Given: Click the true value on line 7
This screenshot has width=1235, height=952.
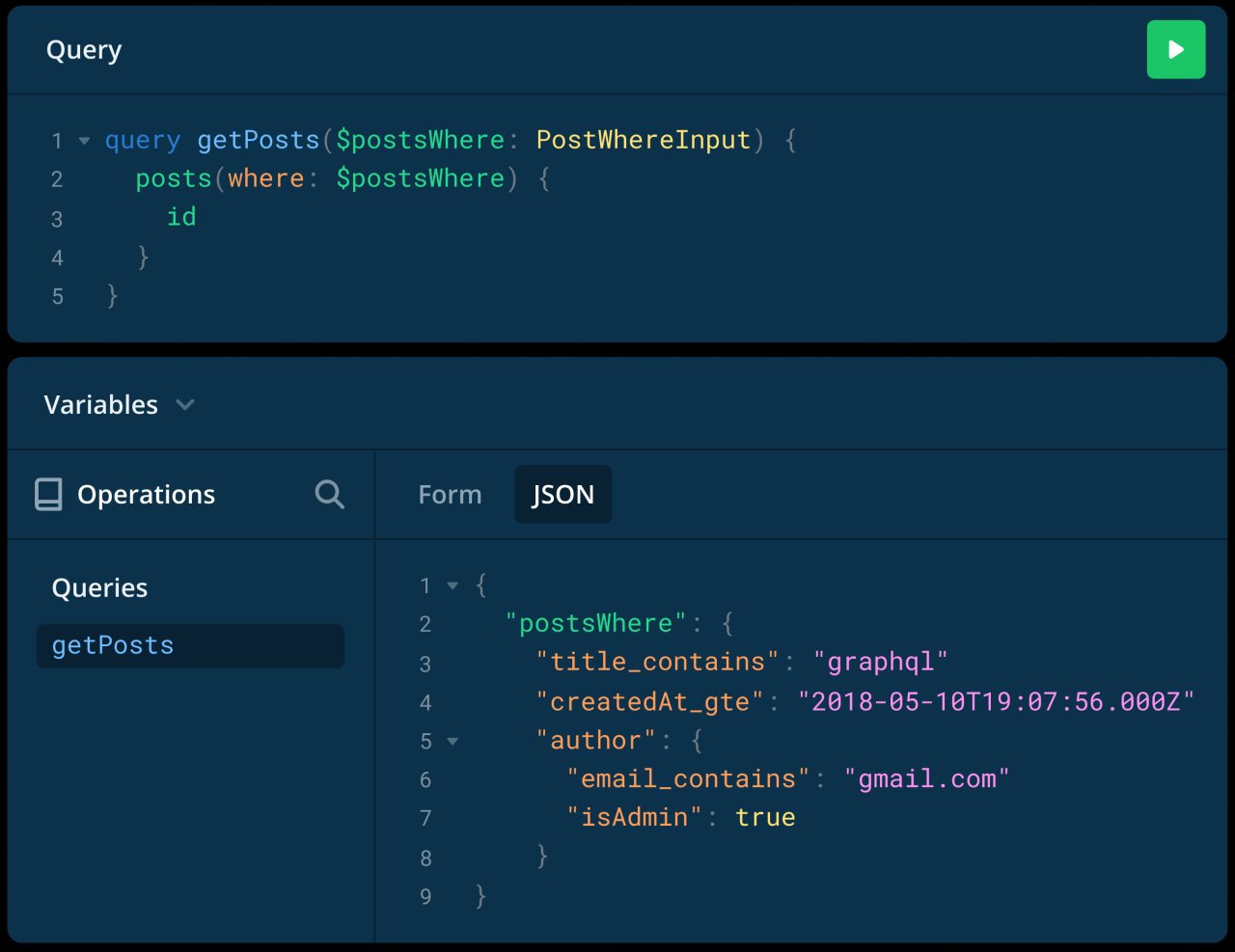Looking at the screenshot, I should [765, 817].
